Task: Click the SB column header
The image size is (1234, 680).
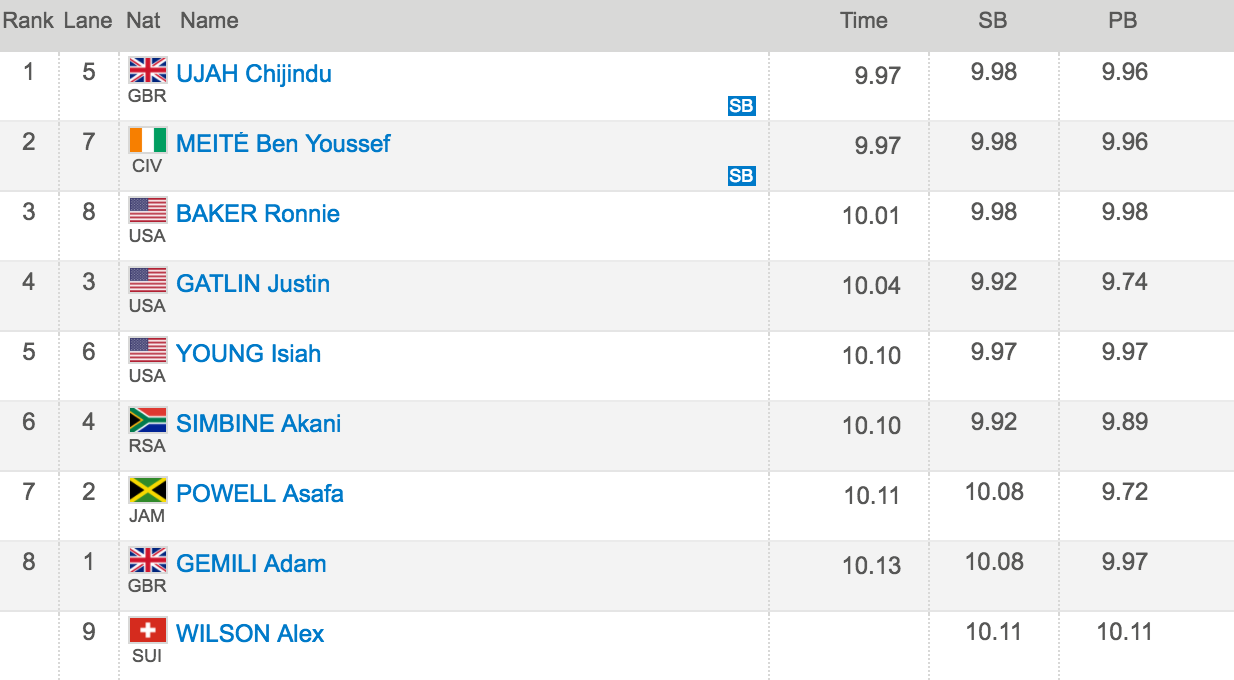Action: tap(993, 20)
